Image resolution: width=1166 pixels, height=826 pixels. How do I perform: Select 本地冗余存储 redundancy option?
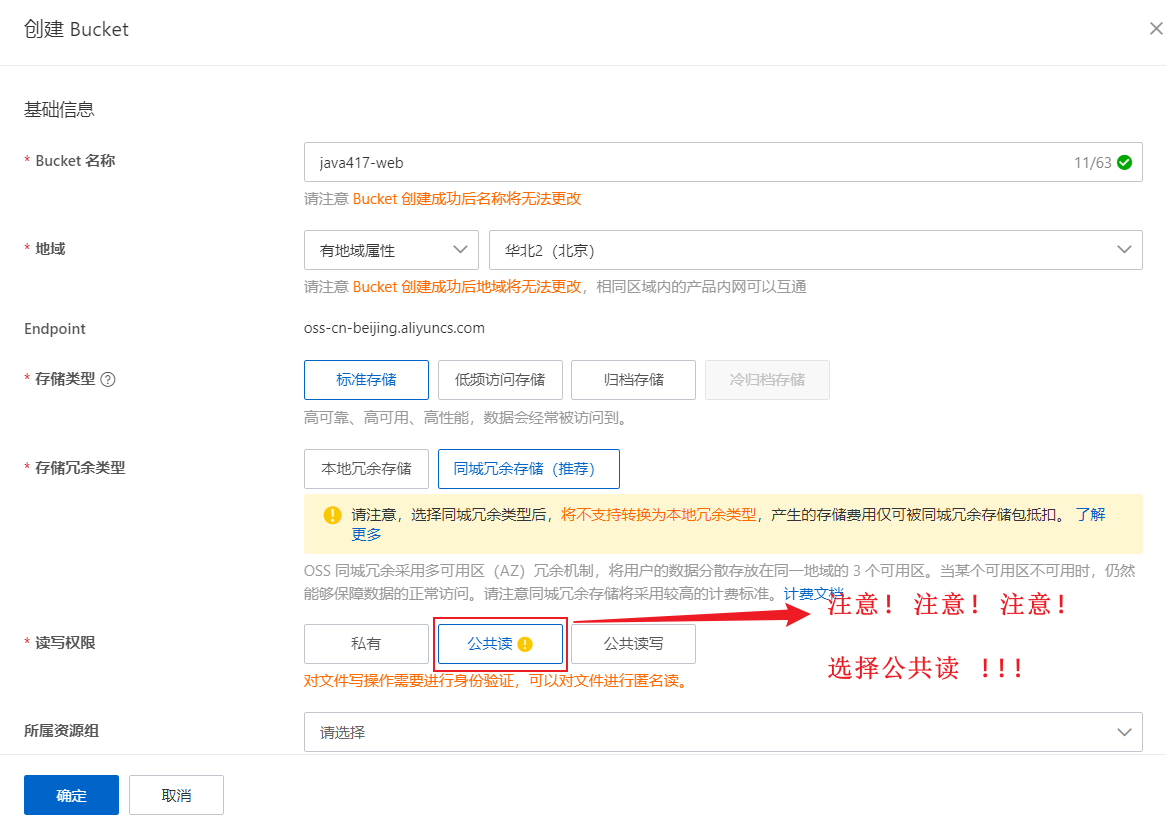(366, 469)
